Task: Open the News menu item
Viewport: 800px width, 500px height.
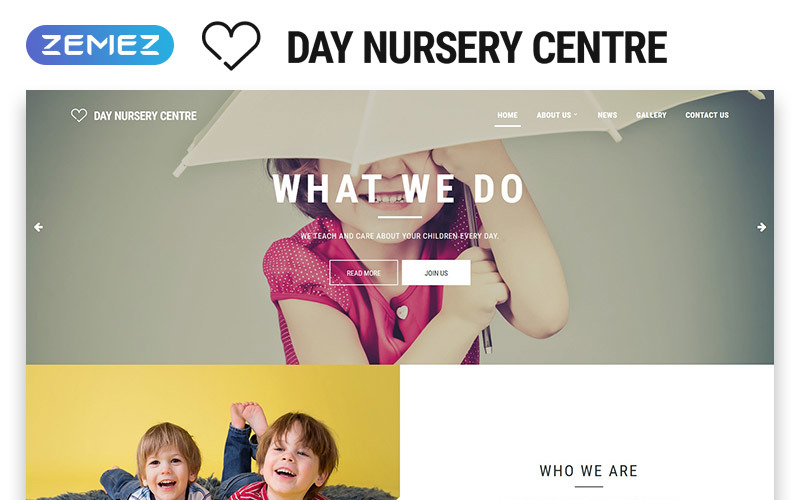Action: 607,115
